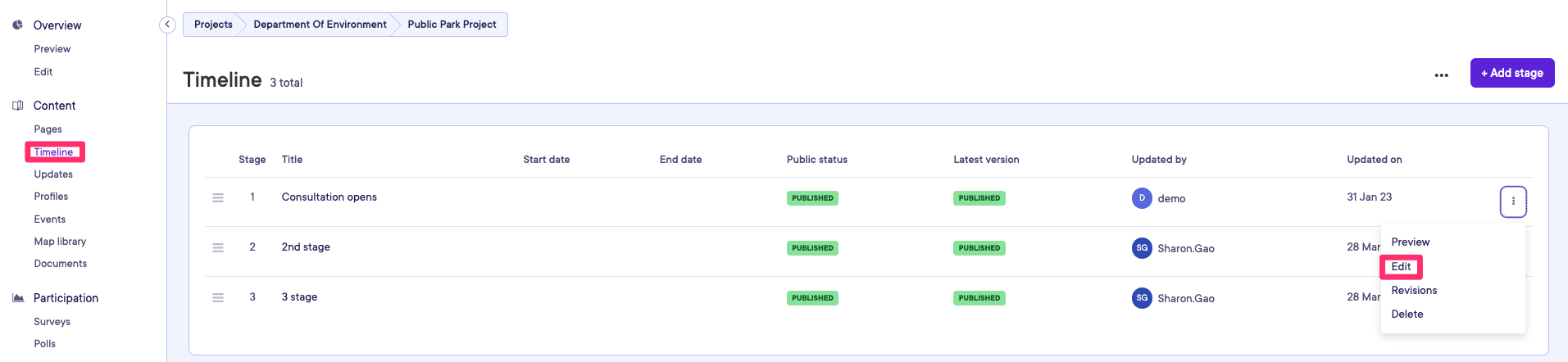This screenshot has height=362, width=1568.
Task: Click the Add stage button
Action: [x=1511, y=73]
